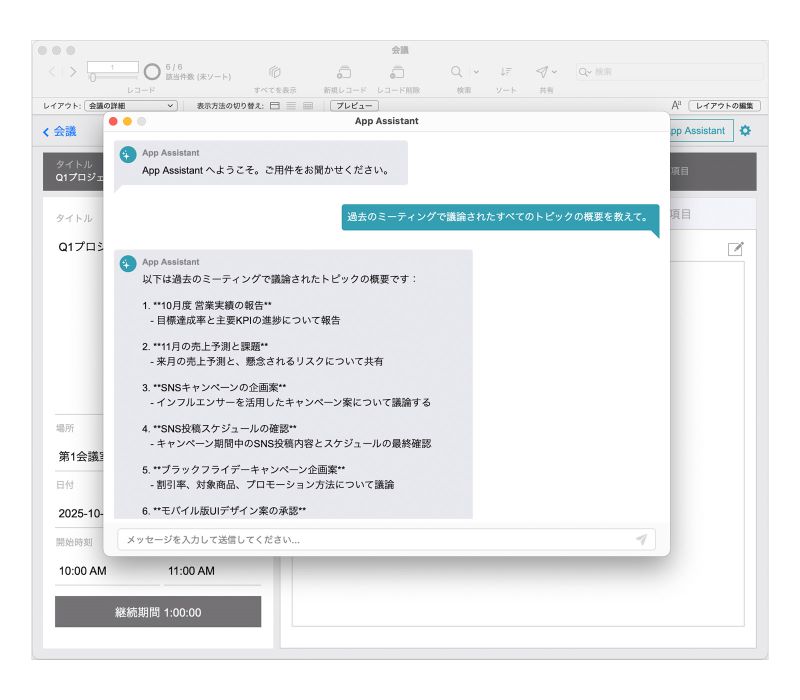
Task: Click the レイアウトの編集 button
Action: (x=724, y=105)
